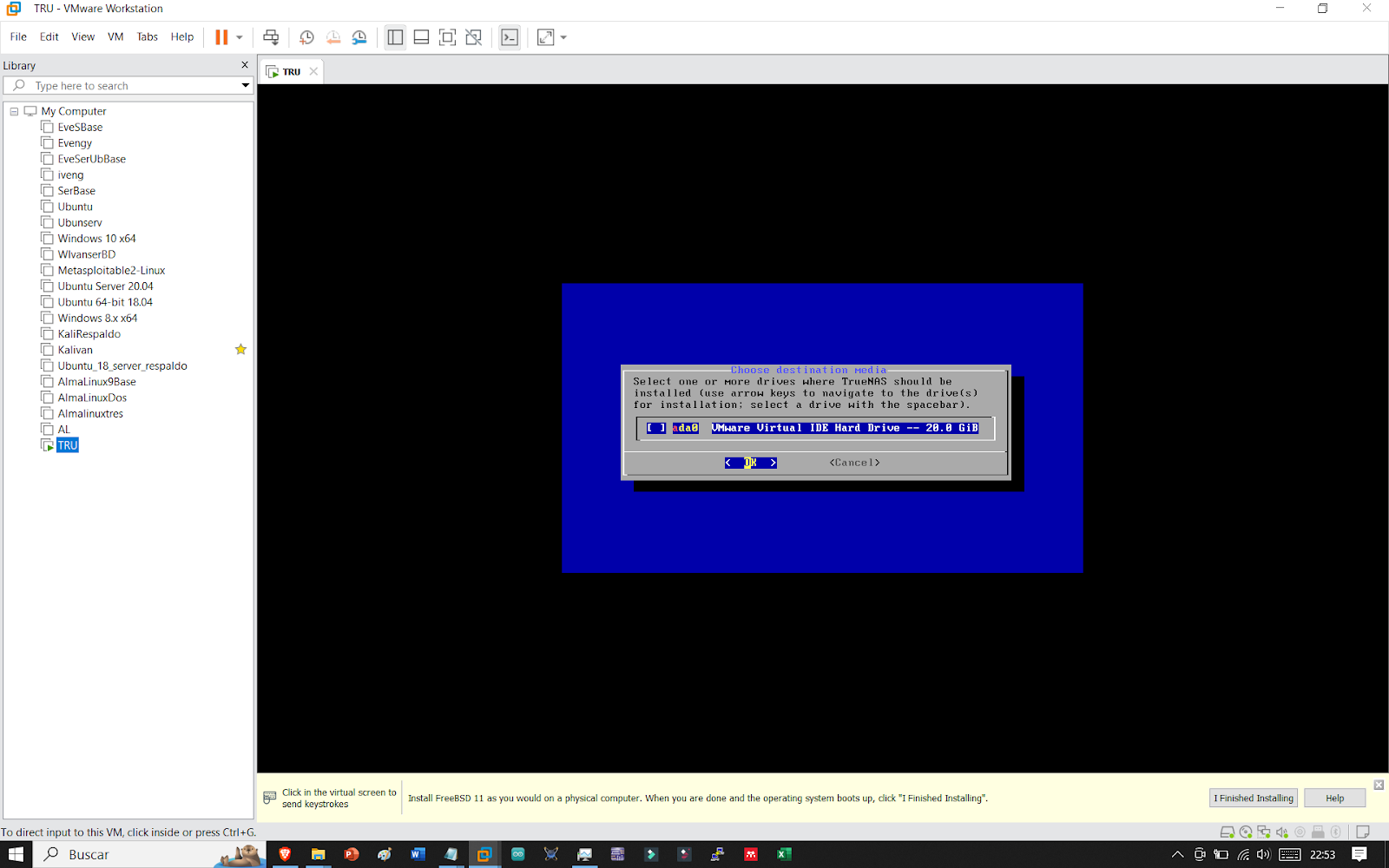
Task: Select Evengy virtual machine
Action: pos(75,143)
